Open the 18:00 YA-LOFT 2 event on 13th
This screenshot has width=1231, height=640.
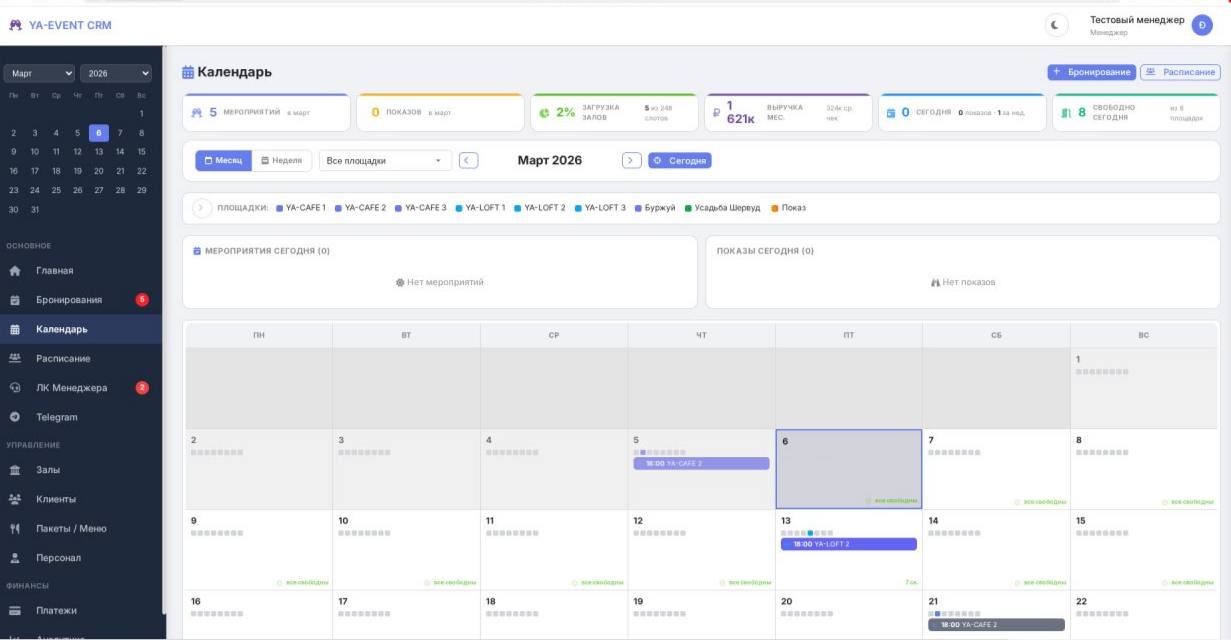point(848,544)
